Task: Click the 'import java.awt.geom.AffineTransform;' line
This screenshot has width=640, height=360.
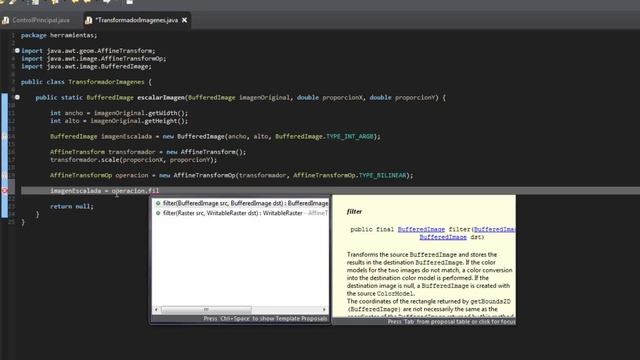Action: click(88, 51)
